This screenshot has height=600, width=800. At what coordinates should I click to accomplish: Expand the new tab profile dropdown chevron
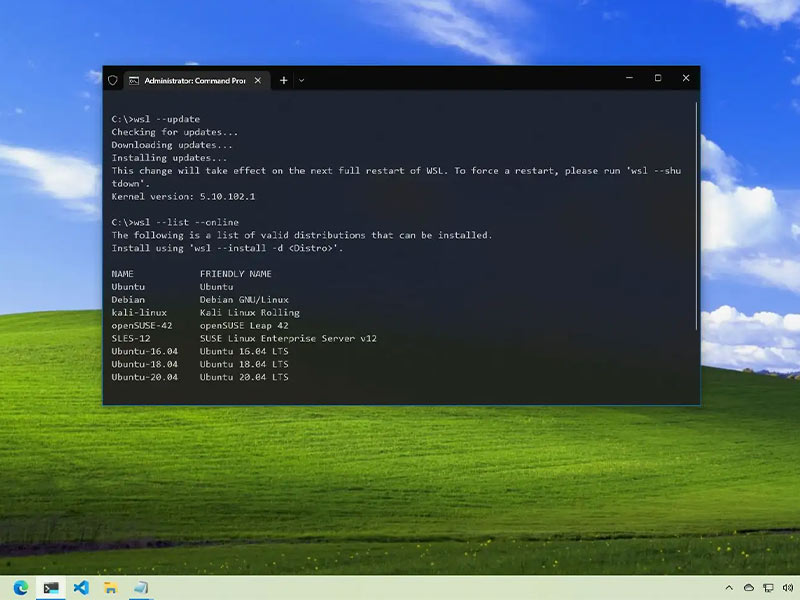pyautogui.click(x=302, y=81)
